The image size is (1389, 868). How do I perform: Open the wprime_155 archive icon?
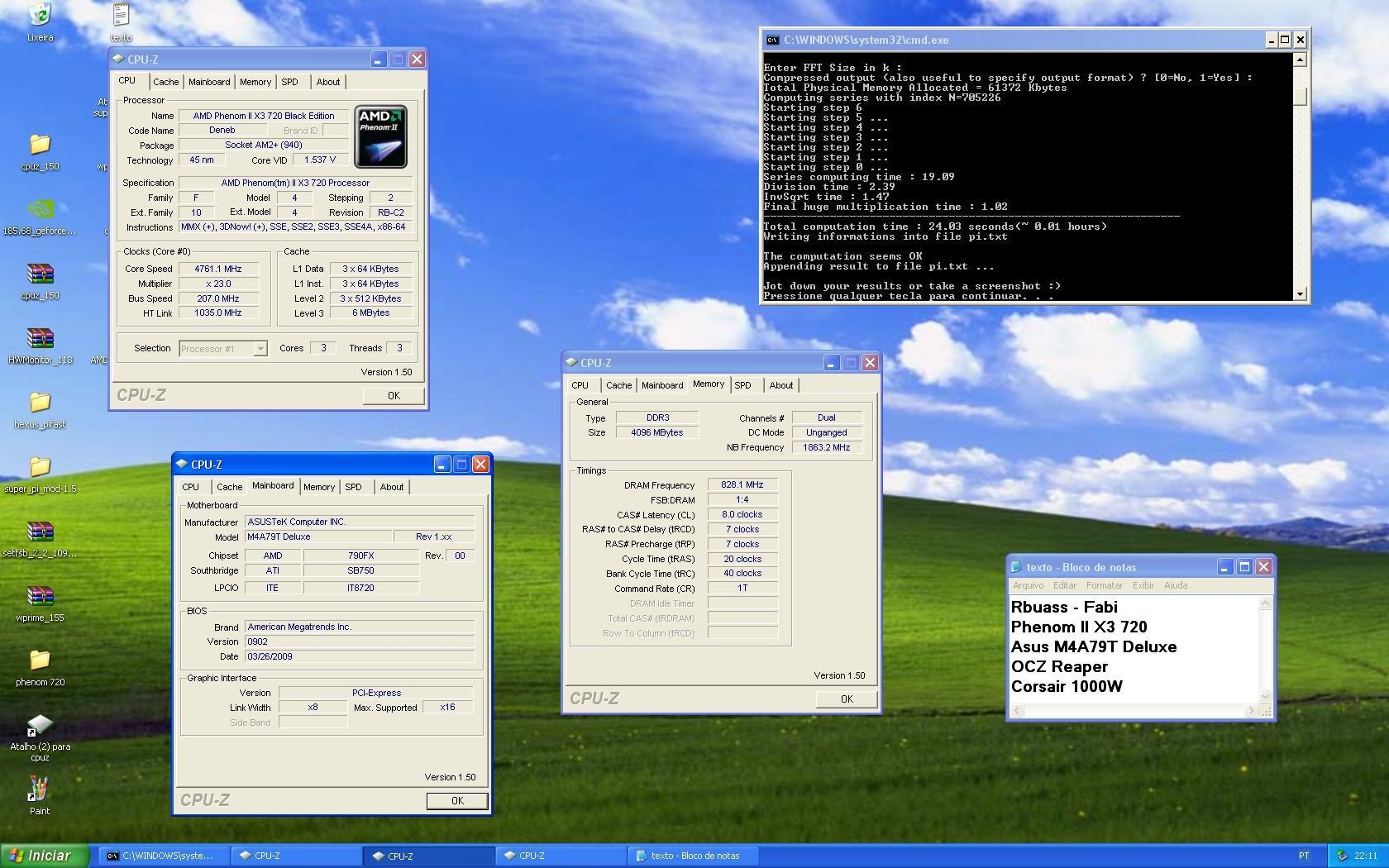[40, 595]
